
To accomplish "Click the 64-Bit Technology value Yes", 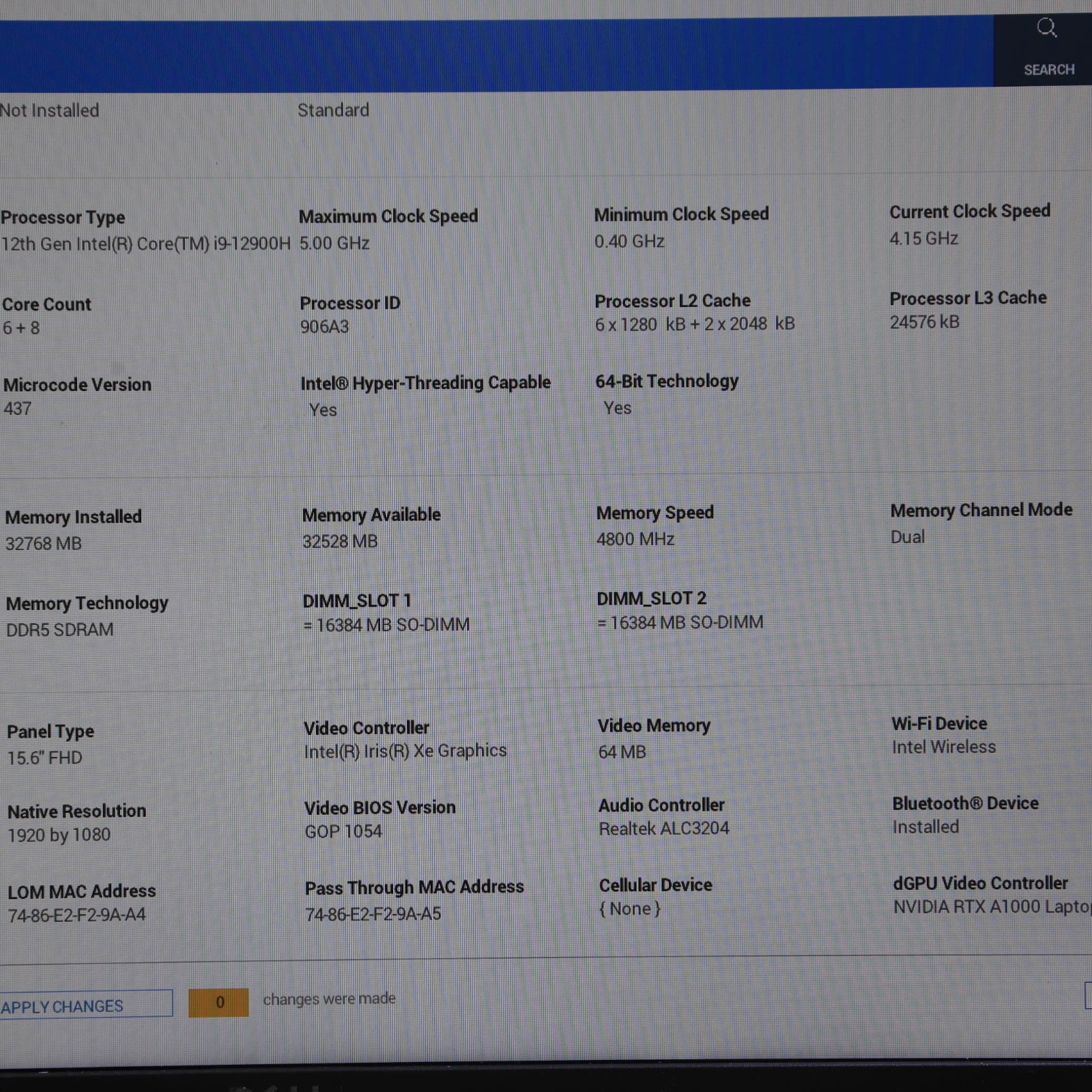I will pos(618,407).
